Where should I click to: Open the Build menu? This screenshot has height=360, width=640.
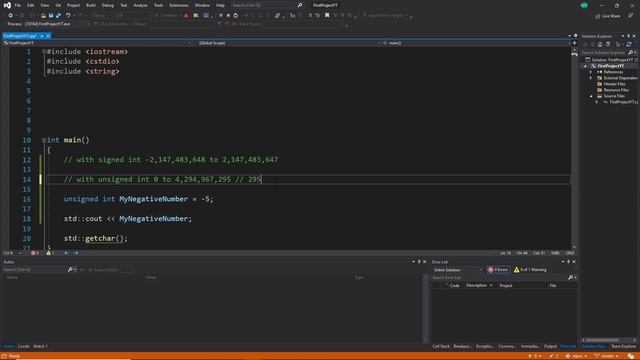91,5
